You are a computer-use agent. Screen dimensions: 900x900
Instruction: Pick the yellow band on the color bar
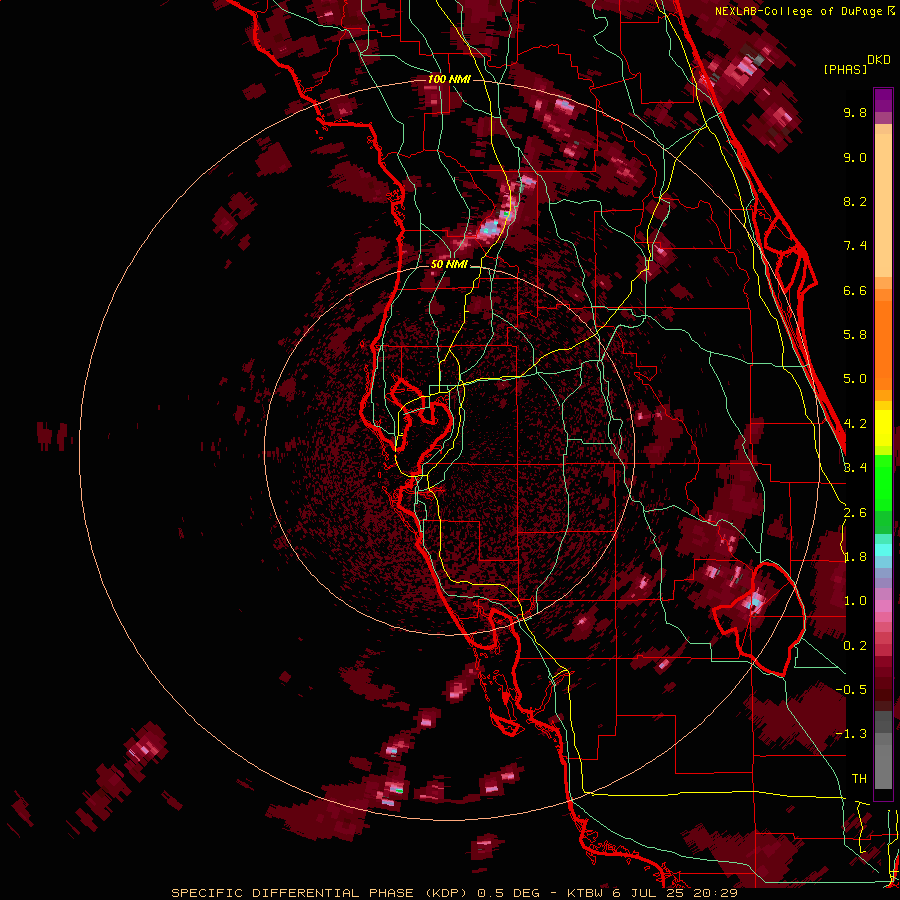coord(883,428)
